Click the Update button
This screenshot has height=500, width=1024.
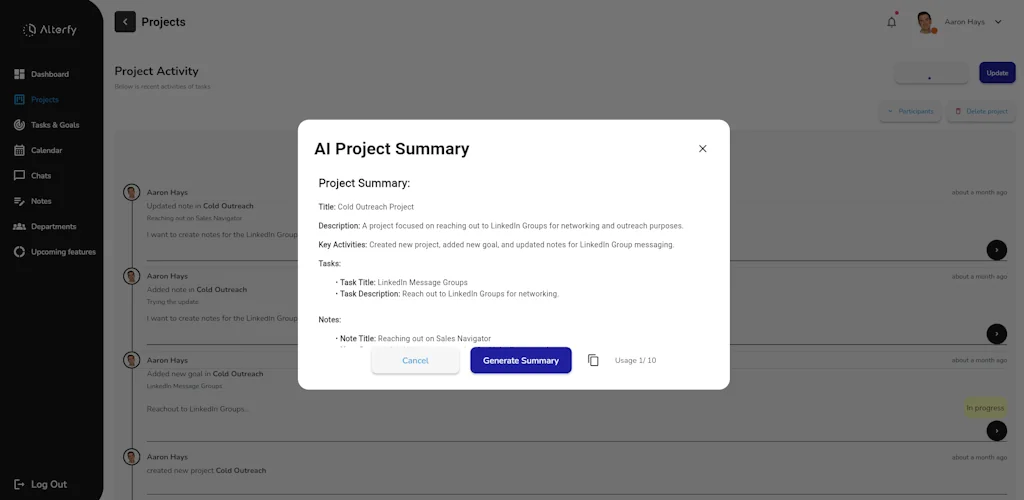(997, 73)
